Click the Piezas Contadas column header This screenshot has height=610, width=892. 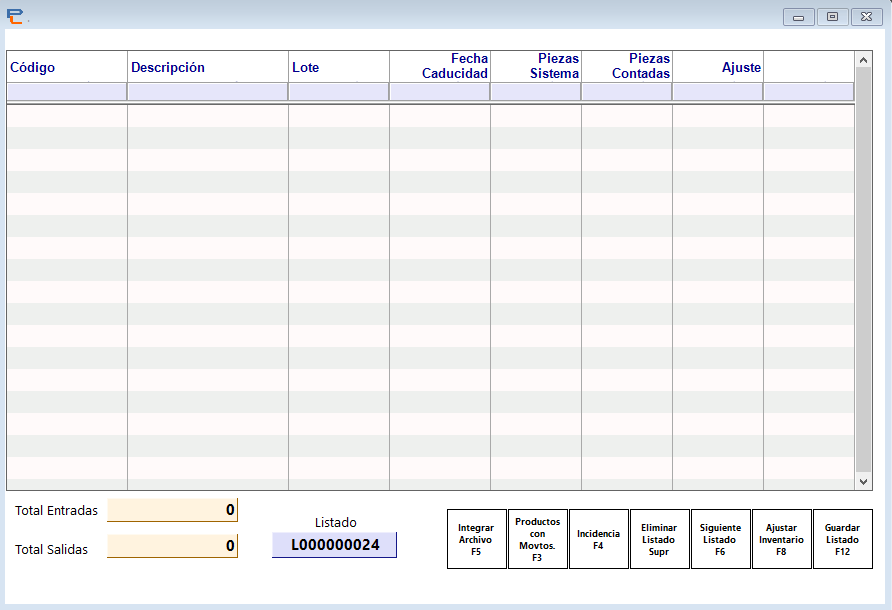click(x=627, y=67)
